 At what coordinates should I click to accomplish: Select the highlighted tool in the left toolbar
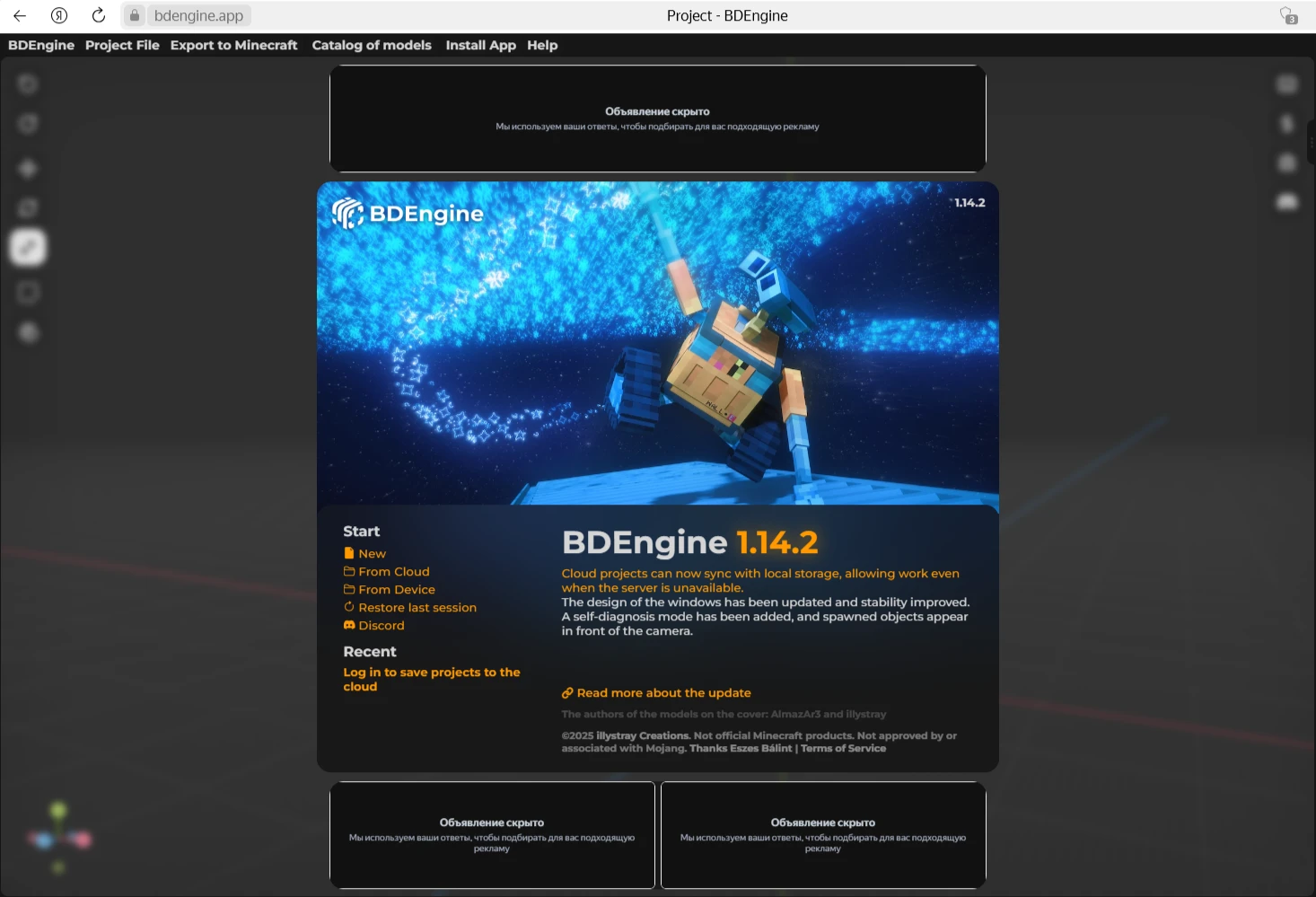[x=28, y=248]
